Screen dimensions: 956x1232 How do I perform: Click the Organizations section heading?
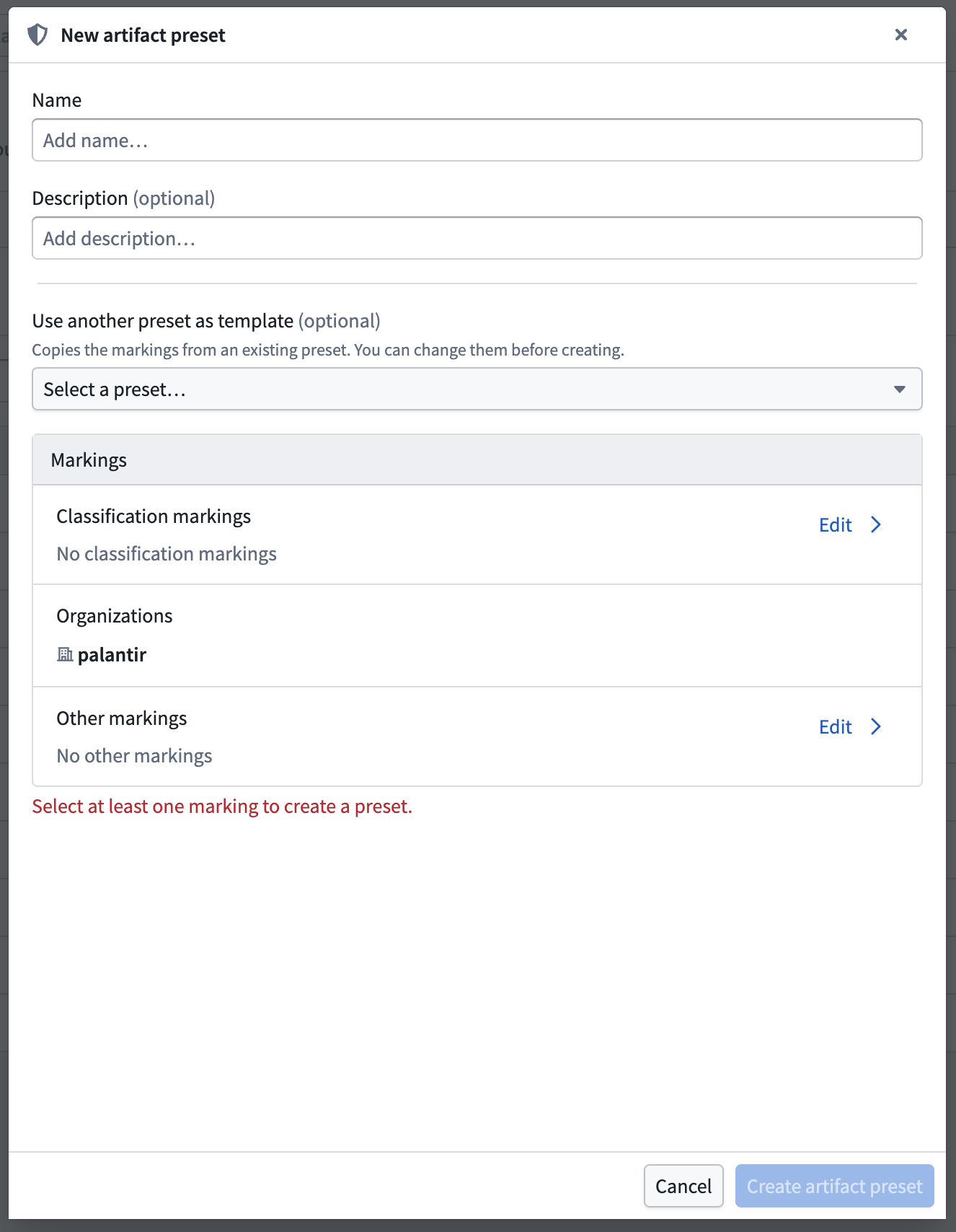click(115, 616)
